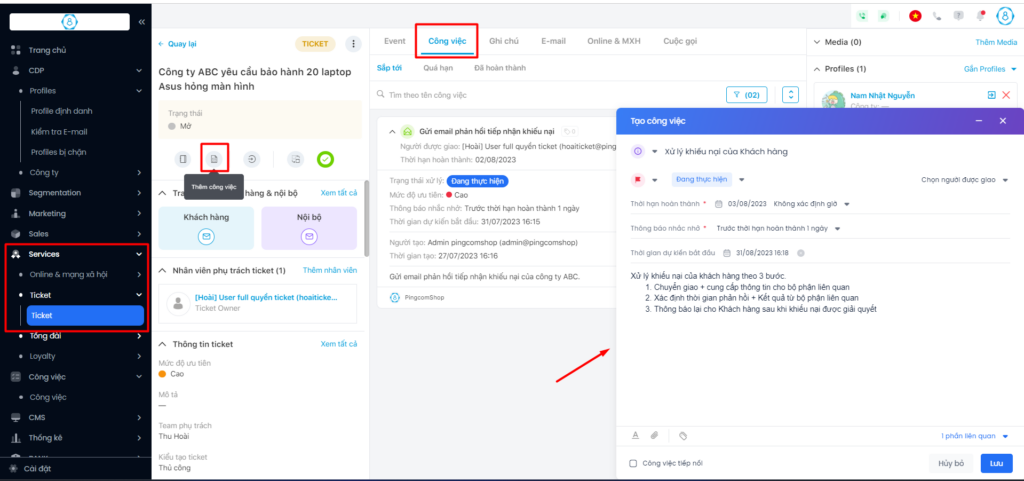The width and height of the screenshot is (1024, 481).
Task: Check the Công việc tiếp nối checkbox
Action: [x=633, y=464]
